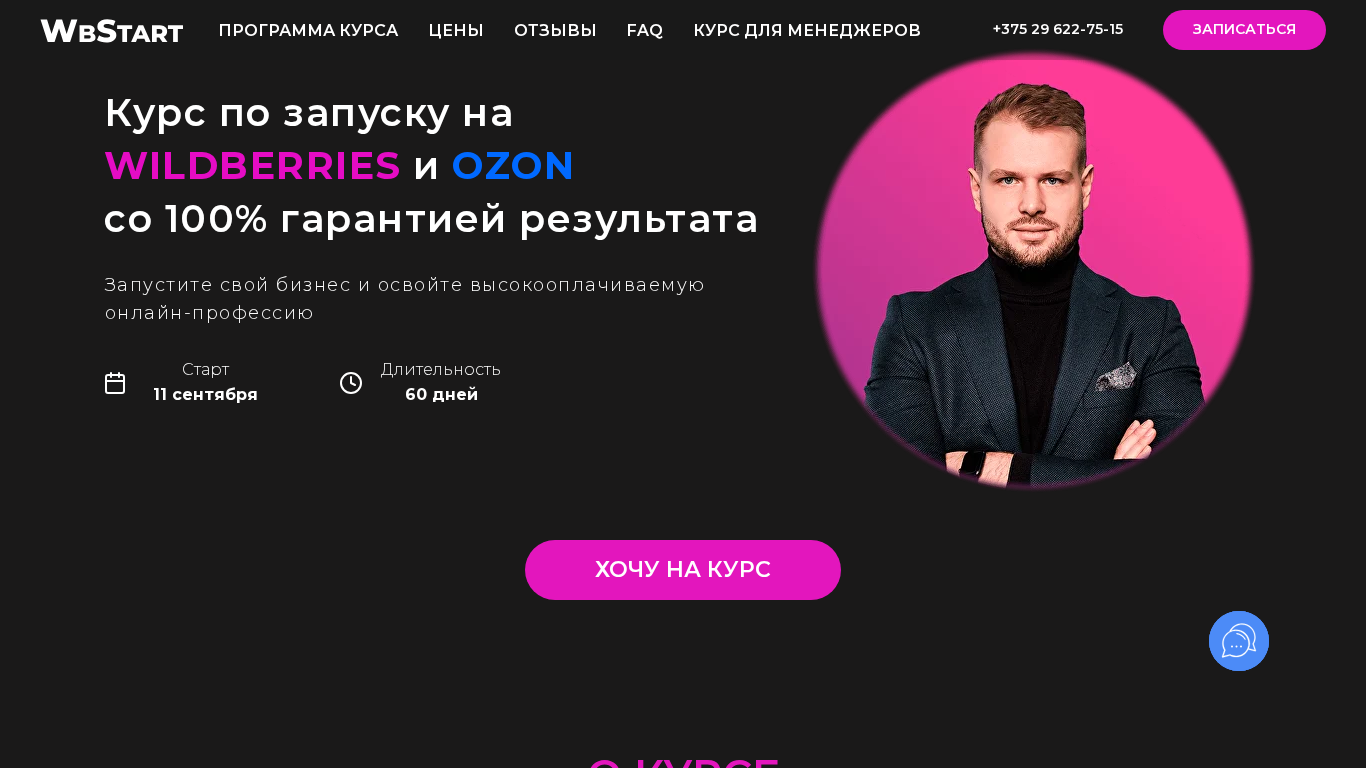Image resolution: width=1366 pixels, height=768 pixels.
Task: Click the WBStart logo
Action: (x=112, y=31)
